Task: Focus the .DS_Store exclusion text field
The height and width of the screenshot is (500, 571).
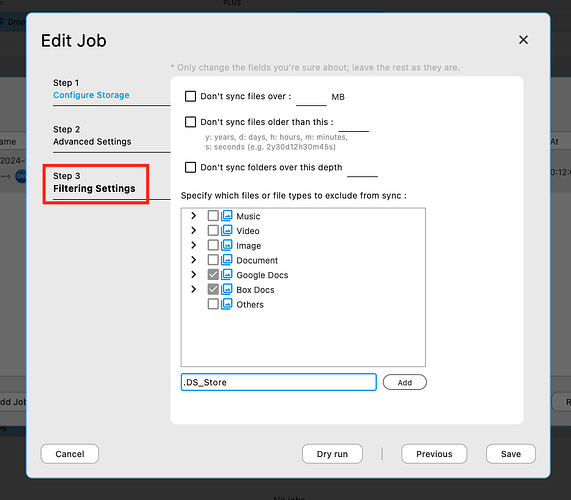Action: 279,382
